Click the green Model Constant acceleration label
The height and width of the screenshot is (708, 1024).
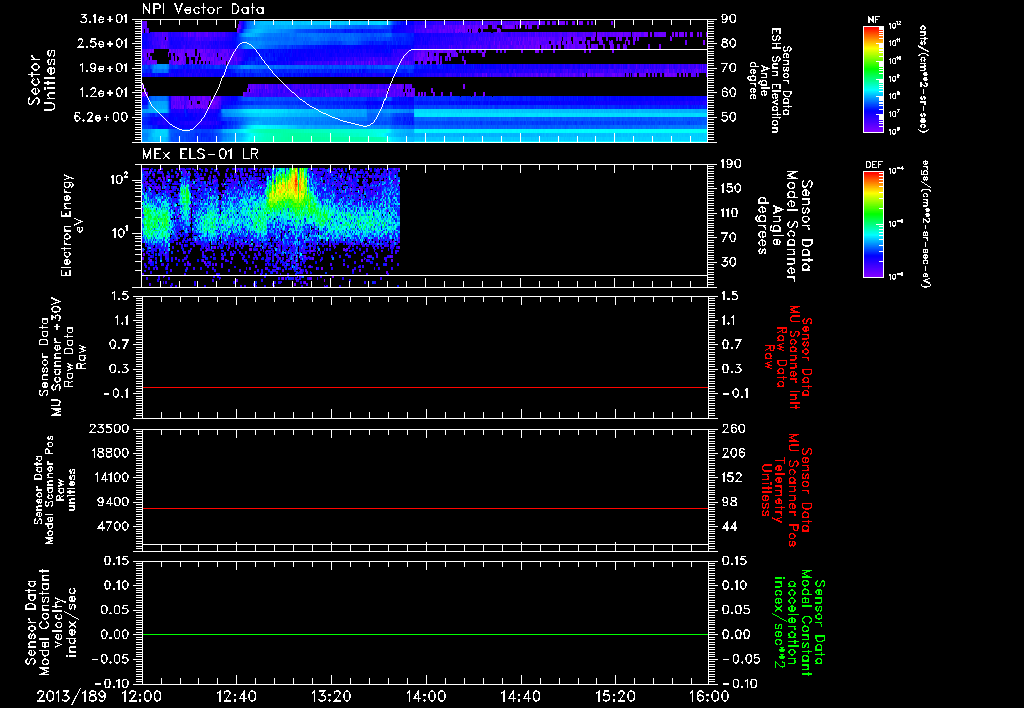(799, 624)
